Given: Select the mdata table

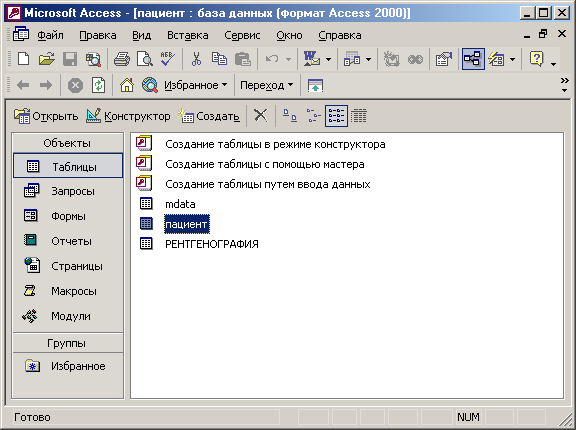Looking at the screenshot, I should point(168,204).
